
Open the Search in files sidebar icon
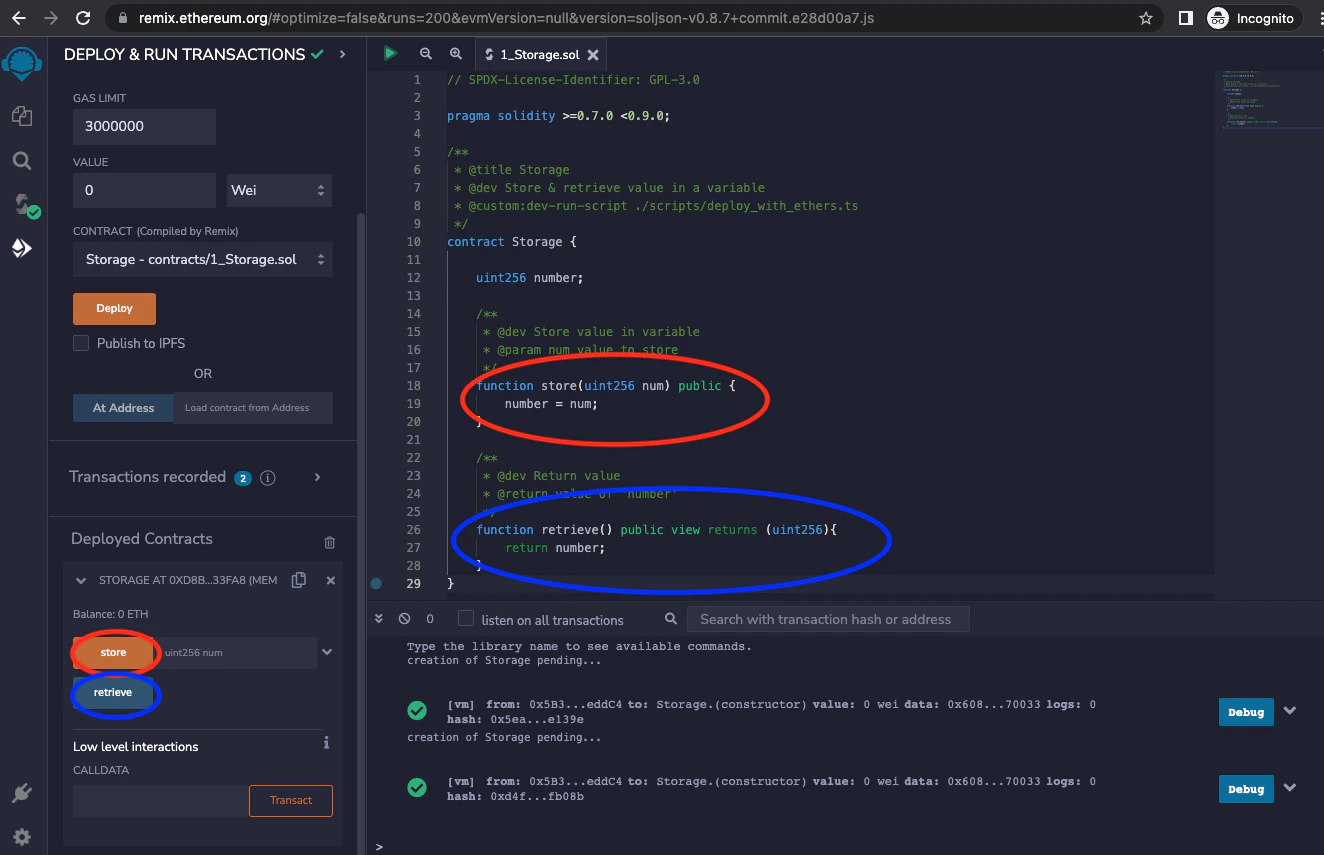(x=21, y=160)
